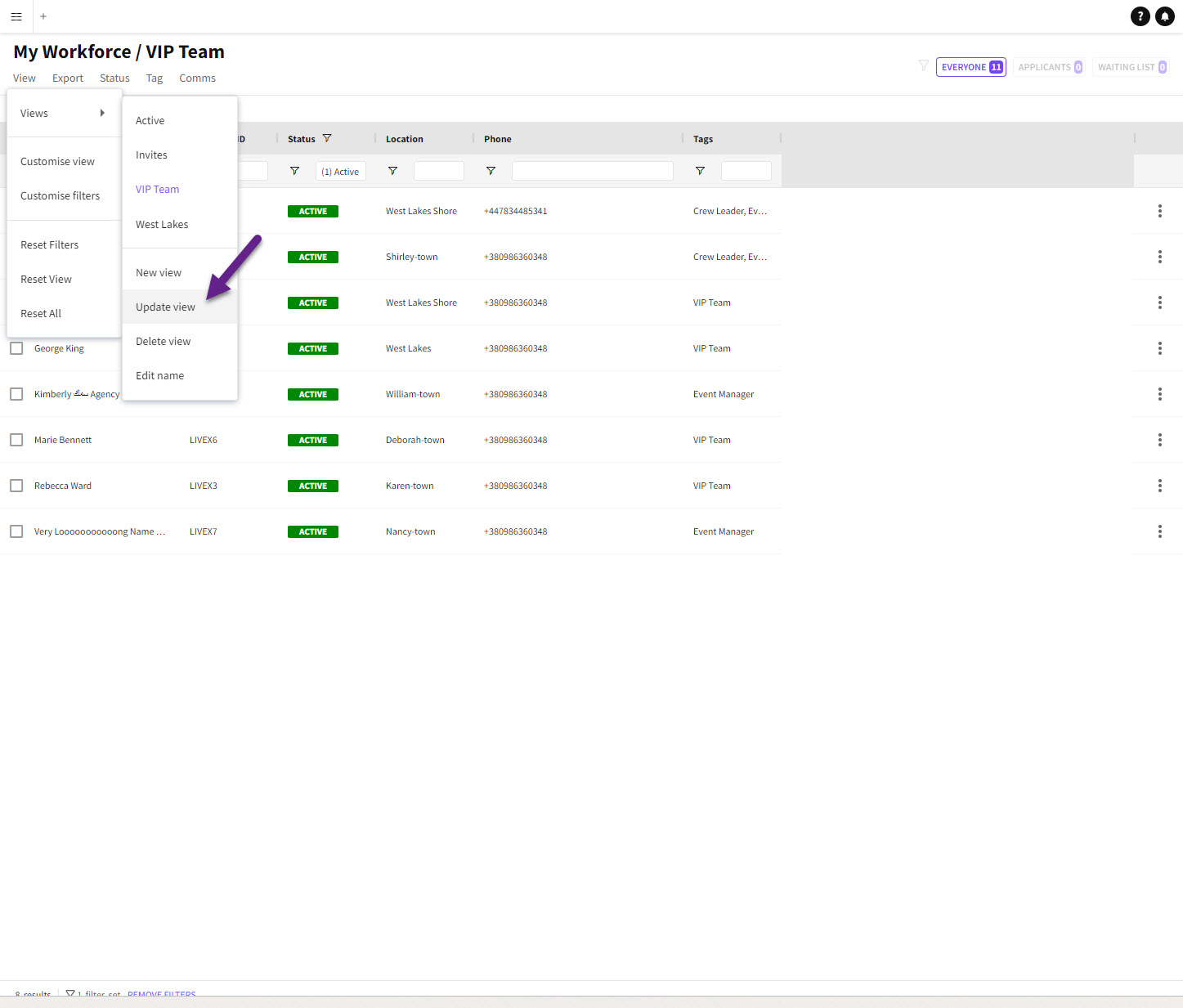
Task: Click the plus icon to add tab
Action: [x=43, y=16]
